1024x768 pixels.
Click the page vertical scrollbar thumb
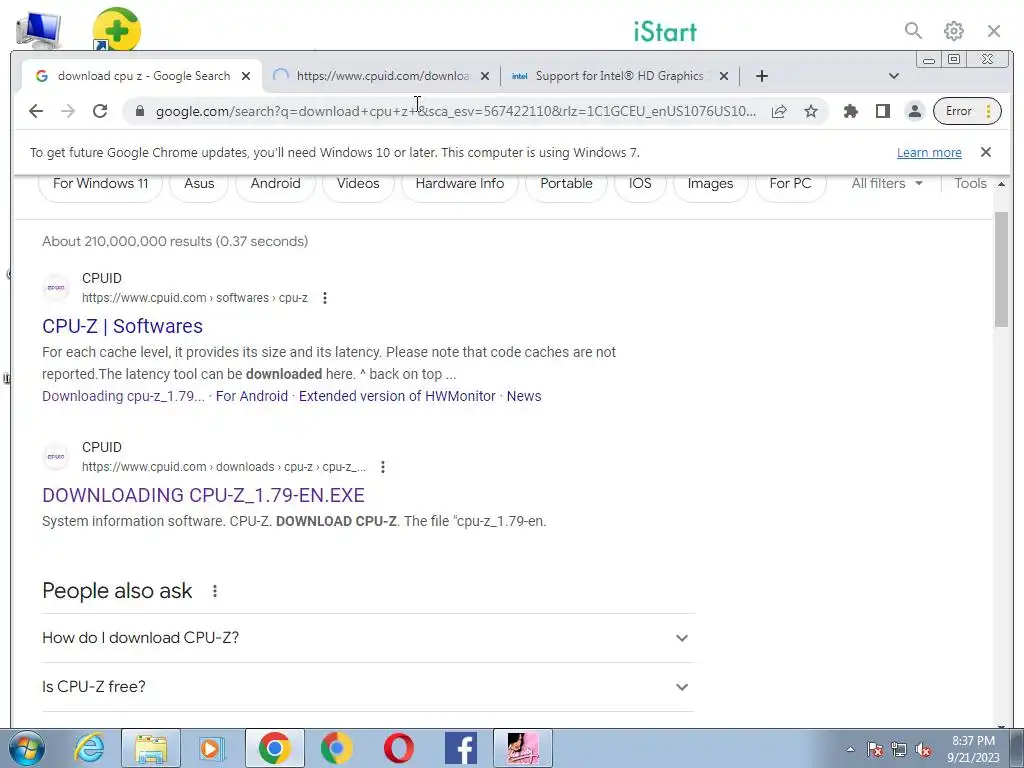pos(1001,269)
